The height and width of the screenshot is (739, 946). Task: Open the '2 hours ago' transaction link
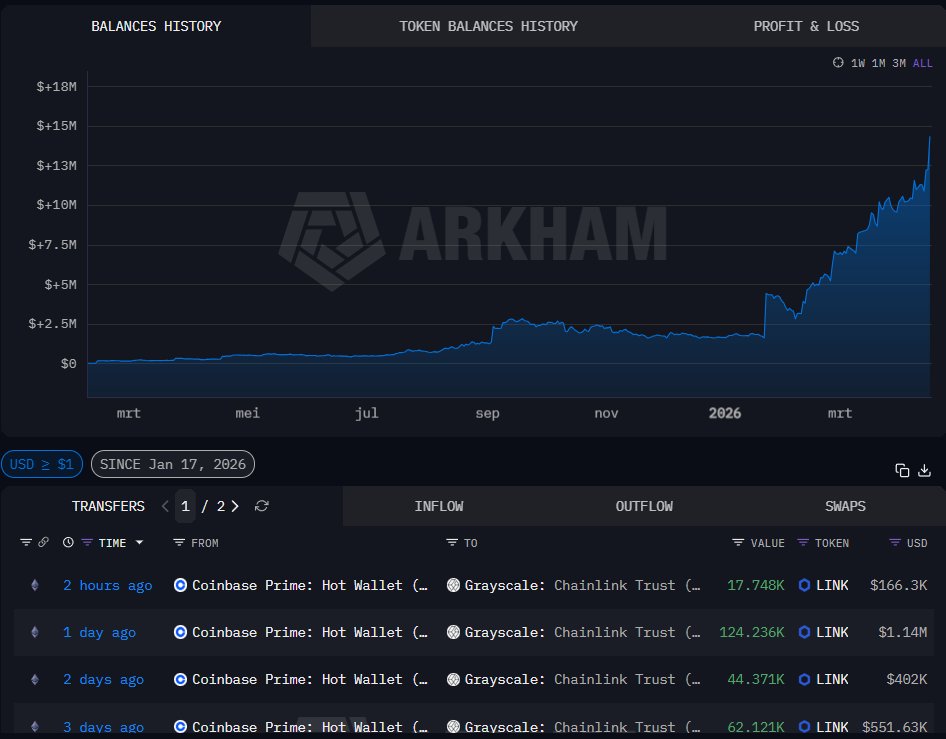coord(107,586)
